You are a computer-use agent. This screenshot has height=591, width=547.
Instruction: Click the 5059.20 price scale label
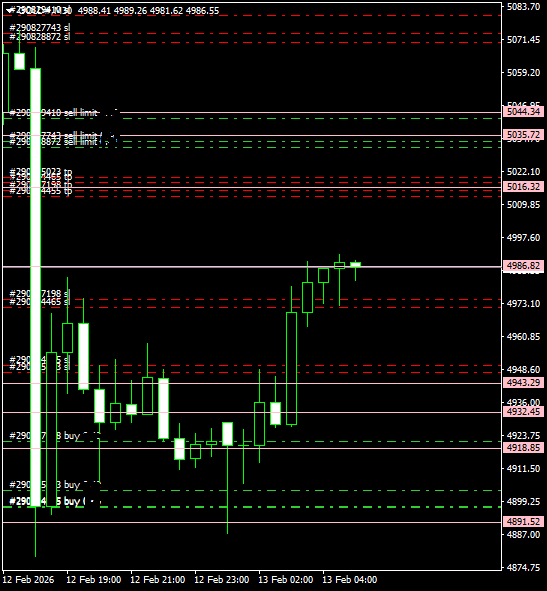523,72
